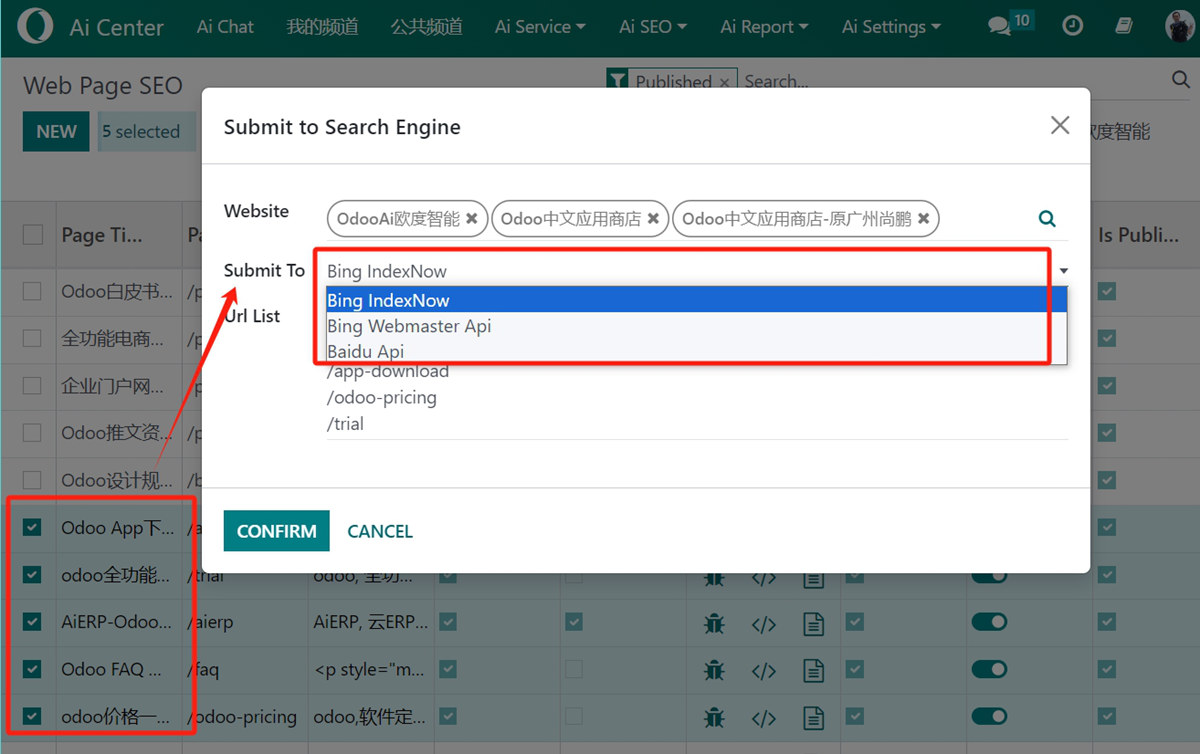Click the document icon in the /faq row
Viewport: 1200px width, 754px height.
pos(814,670)
